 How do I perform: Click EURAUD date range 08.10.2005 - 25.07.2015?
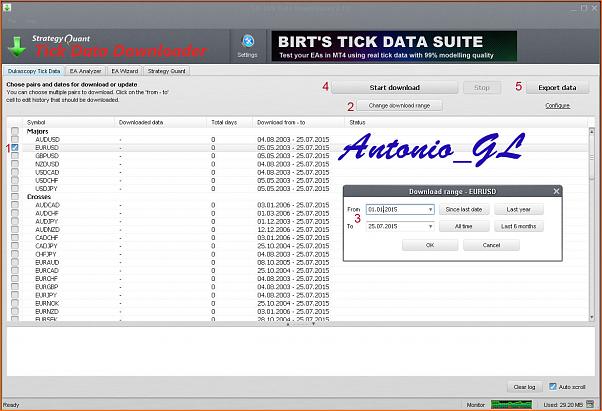pyautogui.click(x=293, y=262)
